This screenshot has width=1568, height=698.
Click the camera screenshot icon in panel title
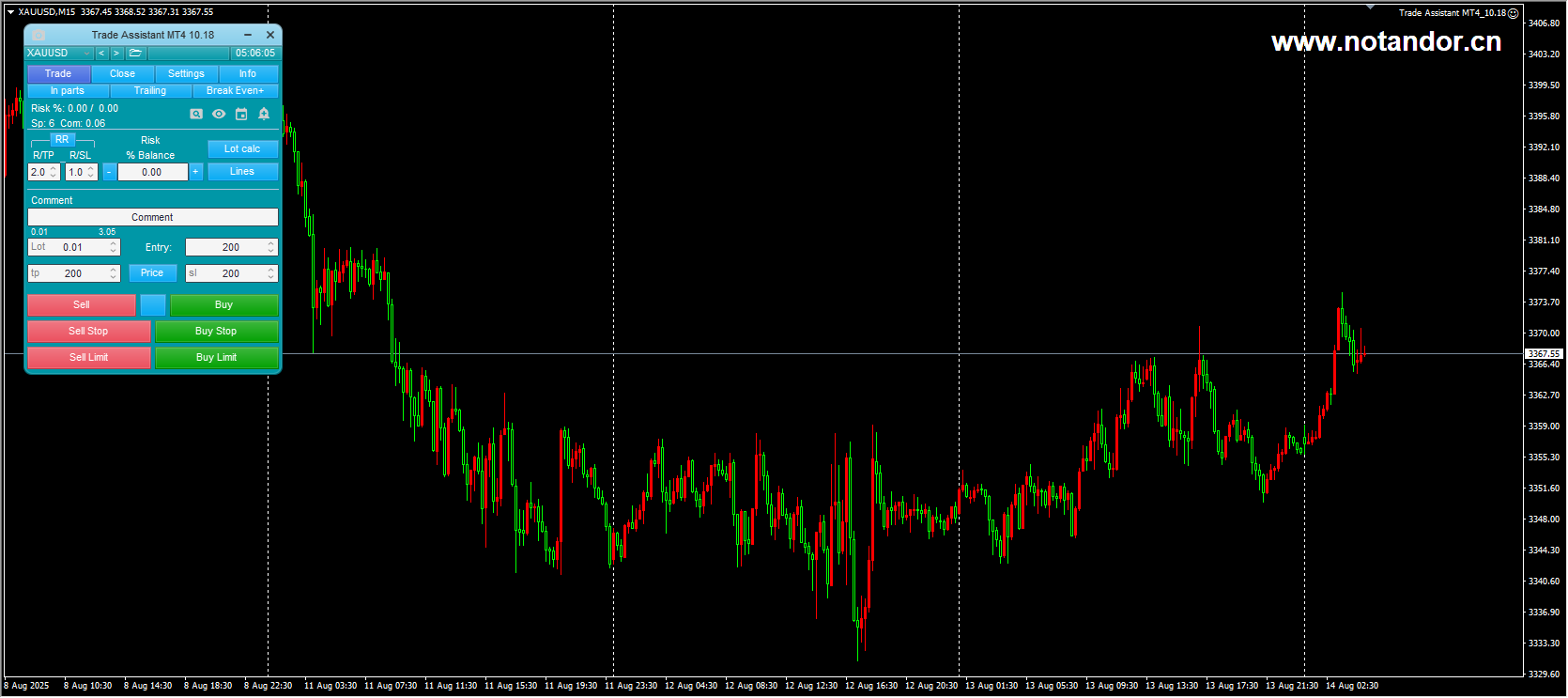pyautogui.click(x=38, y=35)
